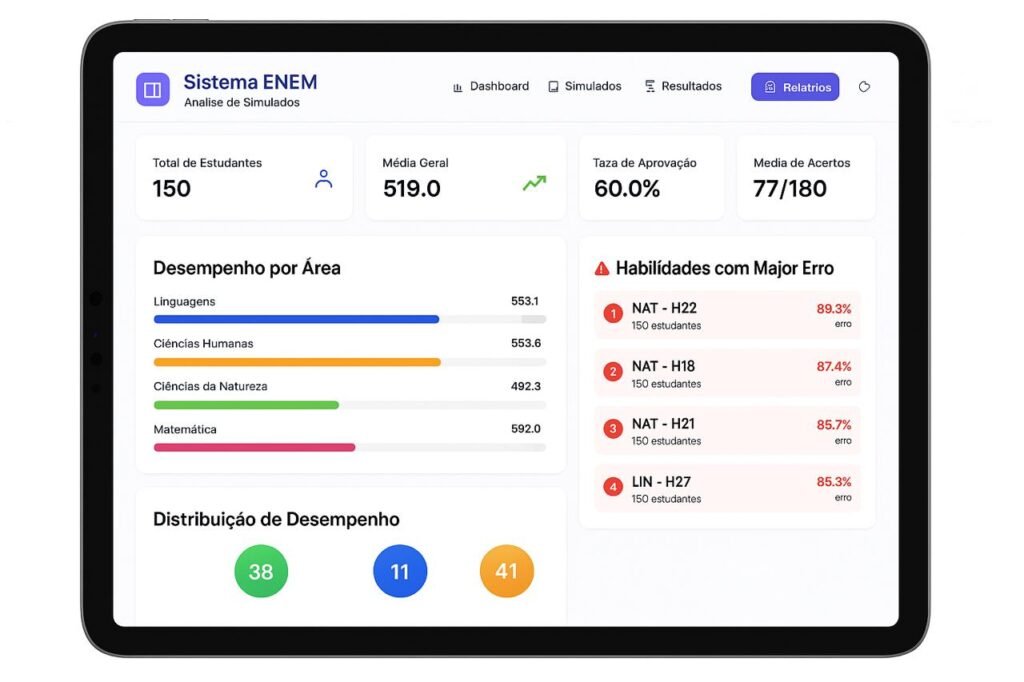
Task: Select the NAT - H22 error row
Action: click(x=727, y=315)
